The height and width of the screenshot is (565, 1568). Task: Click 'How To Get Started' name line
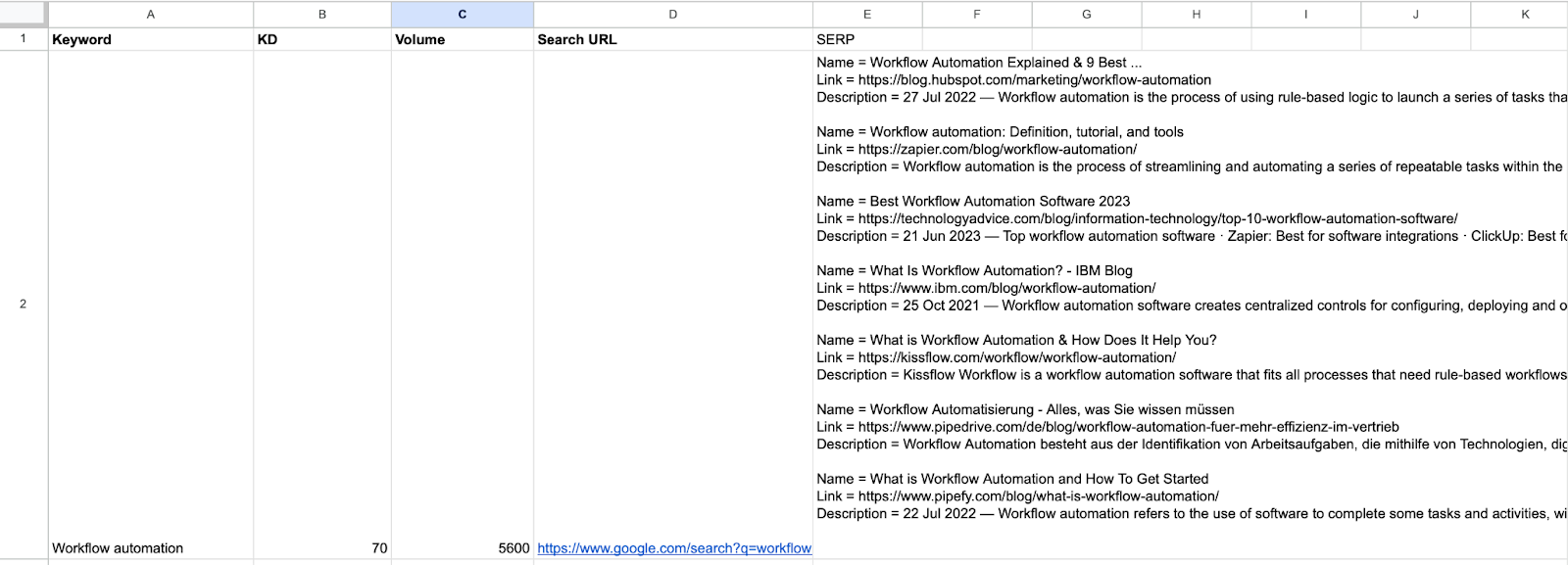click(x=1012, y=480)
